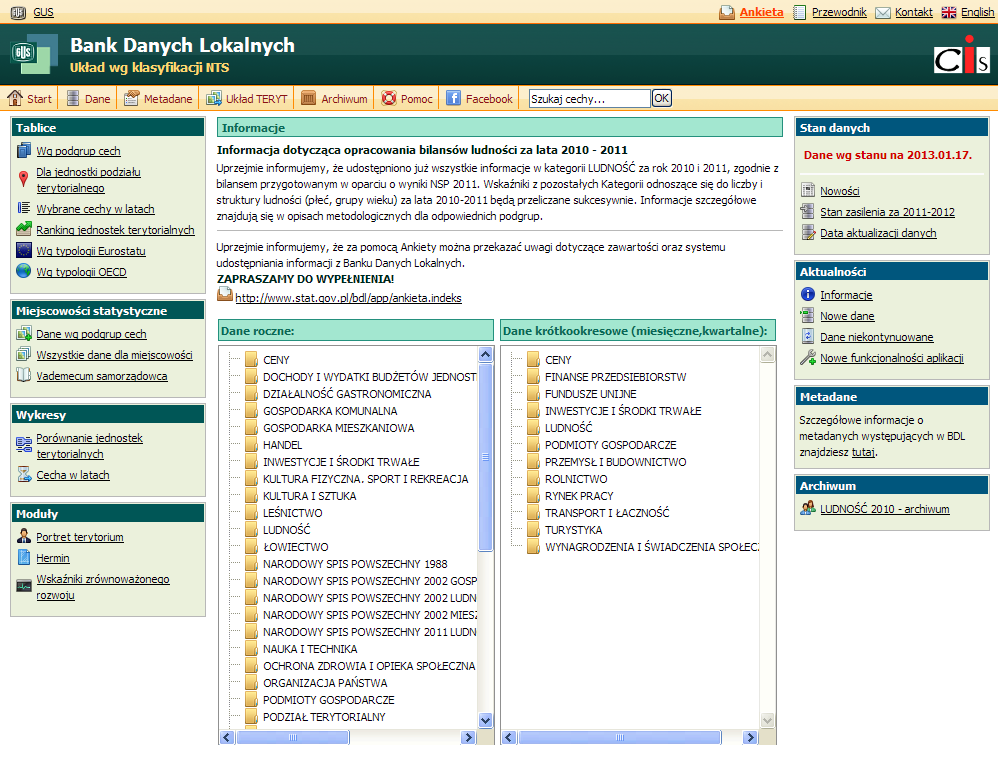The height and width of the screenshot is (757, 998).
Task: Open Data aktualizacji danych link
Action: pyautogui.click(x=878, y=233)
